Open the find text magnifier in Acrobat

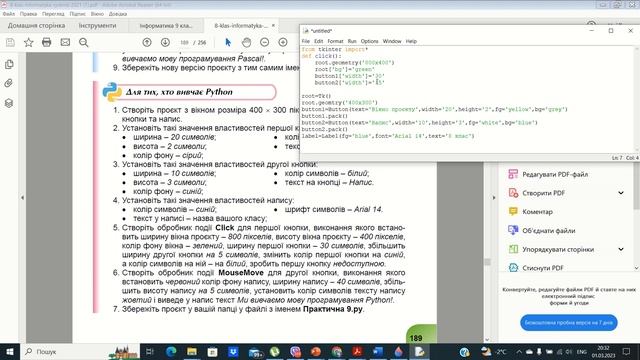[x=84, y=42]
